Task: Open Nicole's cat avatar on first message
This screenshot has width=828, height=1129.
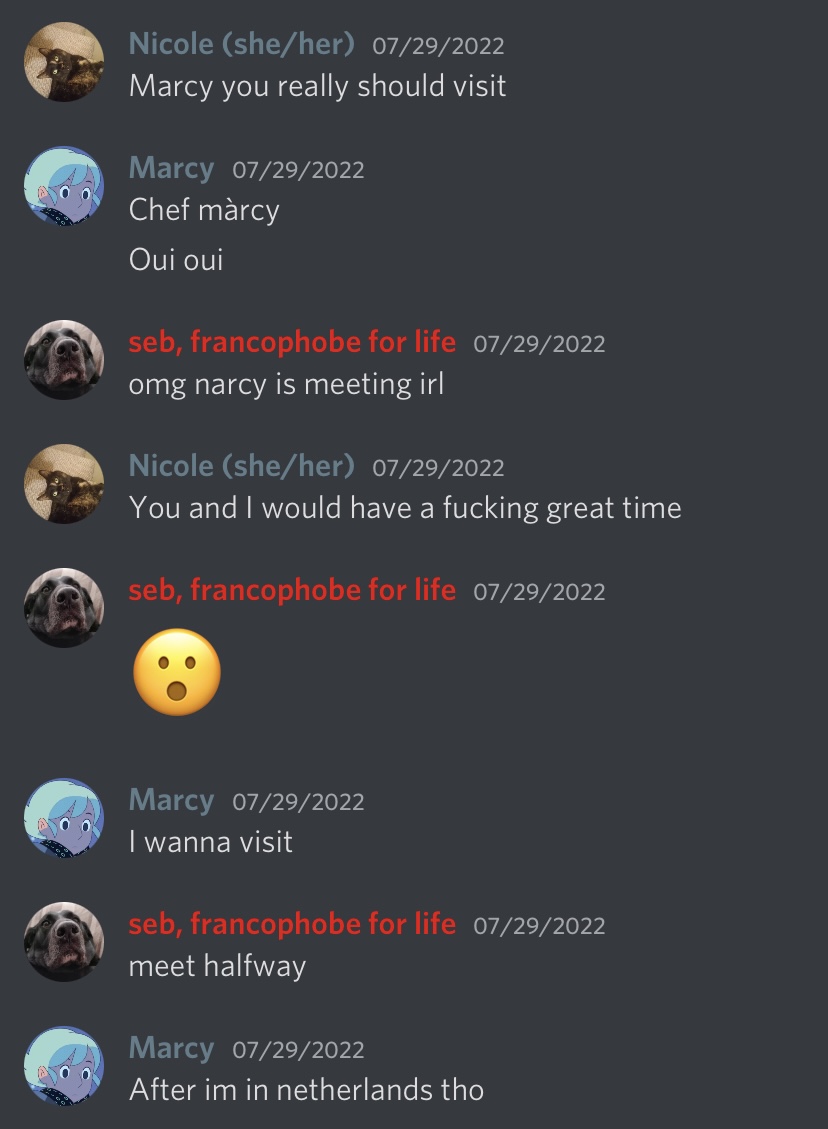Action: pos(64,62)
